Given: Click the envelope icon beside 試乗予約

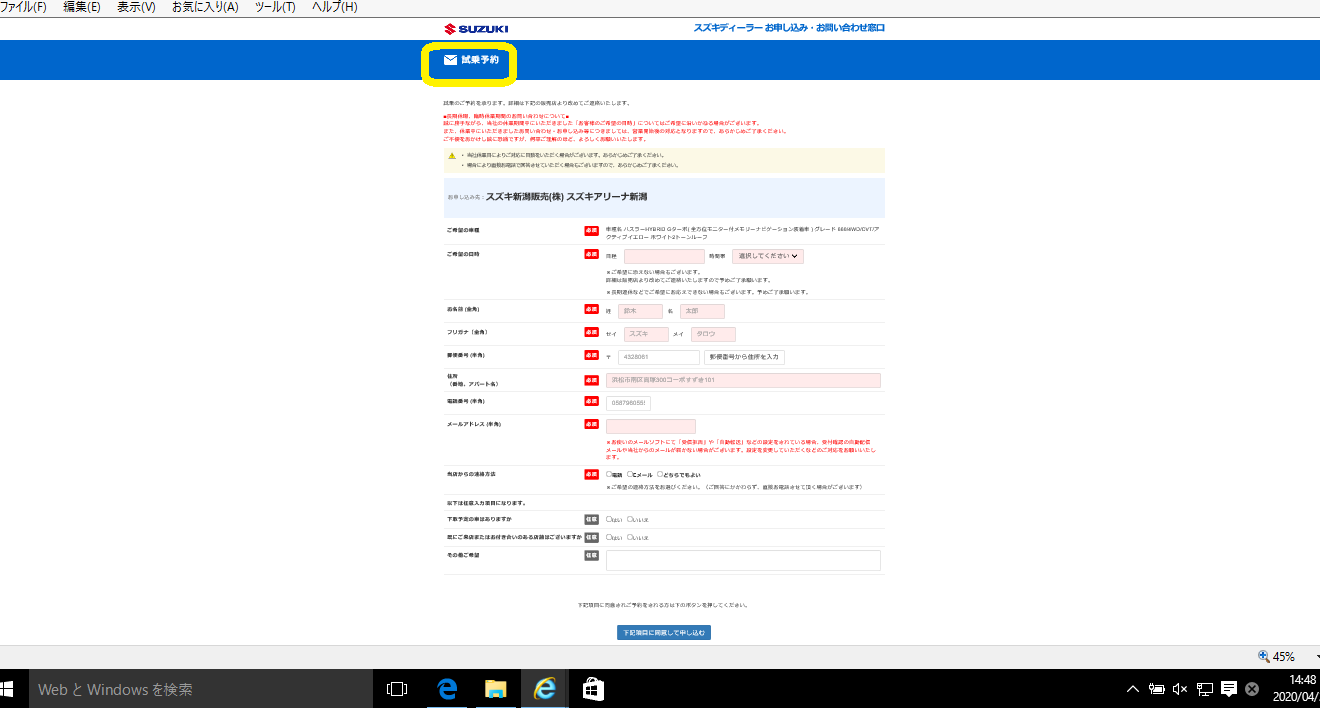Looking at the screenshot, I should 450,60.
